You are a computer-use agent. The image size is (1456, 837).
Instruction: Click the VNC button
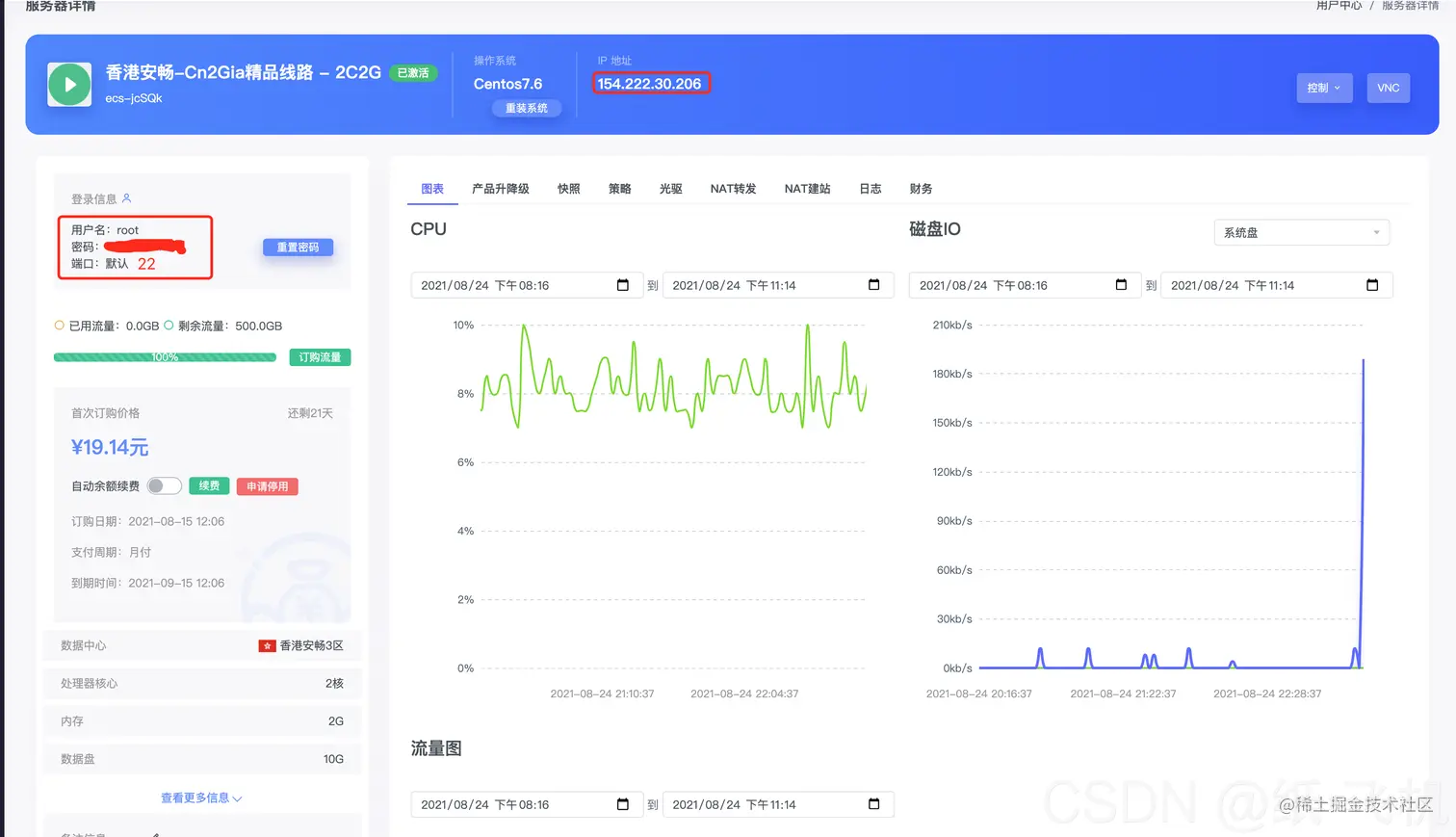click(x=1389, y=88)
